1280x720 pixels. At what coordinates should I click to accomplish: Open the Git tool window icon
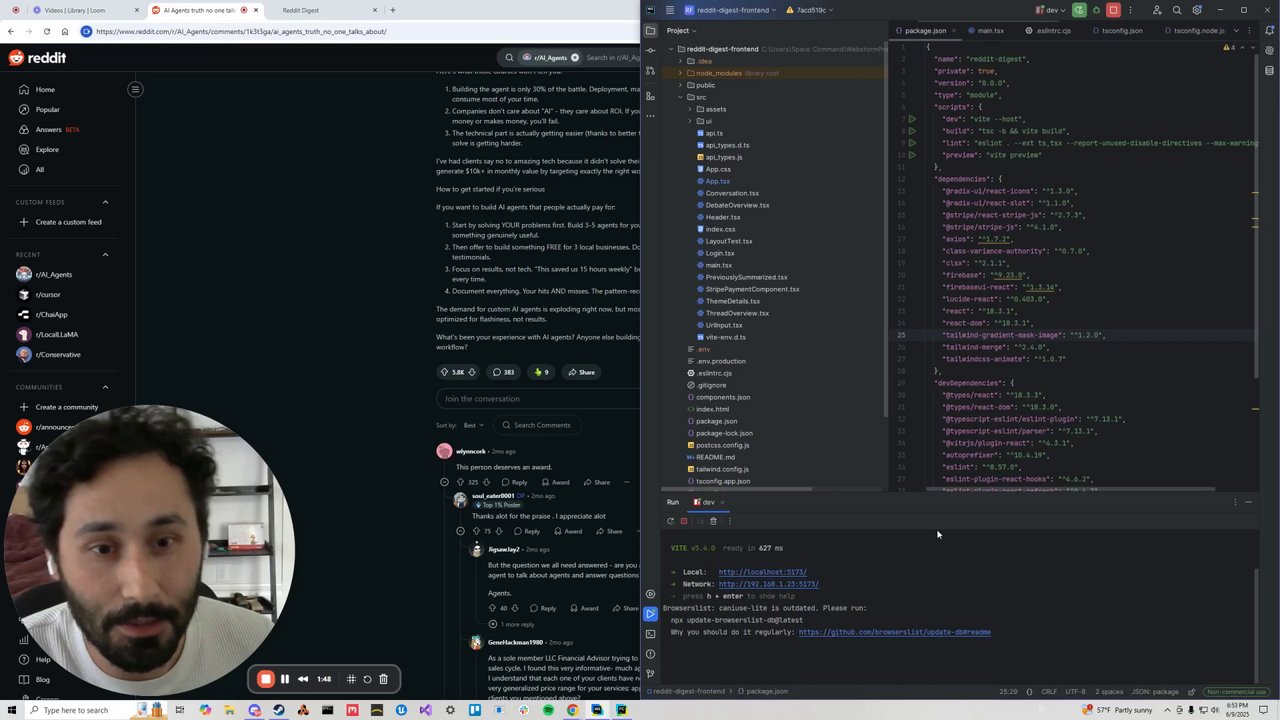click(x=650, y=673)
